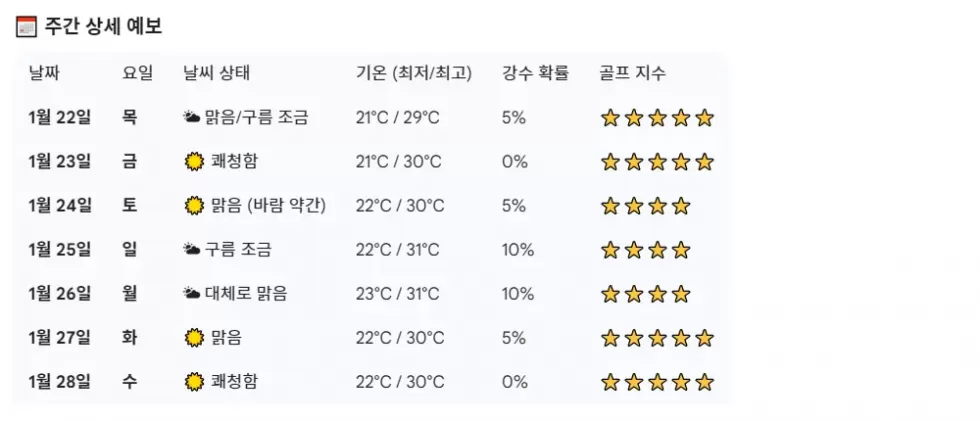The image size is (980, 421).
Task: Click the four-star golf rating for 1월 25일
Action: pos(645,250)
